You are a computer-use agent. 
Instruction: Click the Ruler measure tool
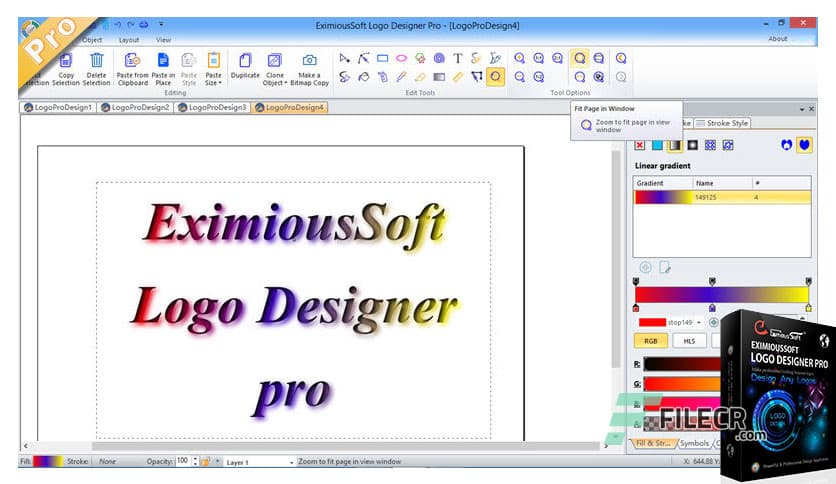click(458, 77)
